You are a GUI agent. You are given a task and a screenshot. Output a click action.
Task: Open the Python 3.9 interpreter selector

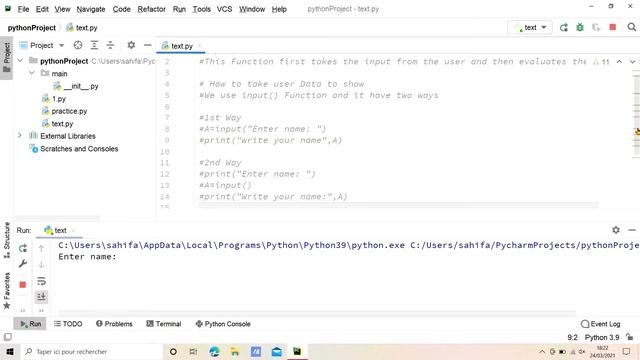click(602, 337)
